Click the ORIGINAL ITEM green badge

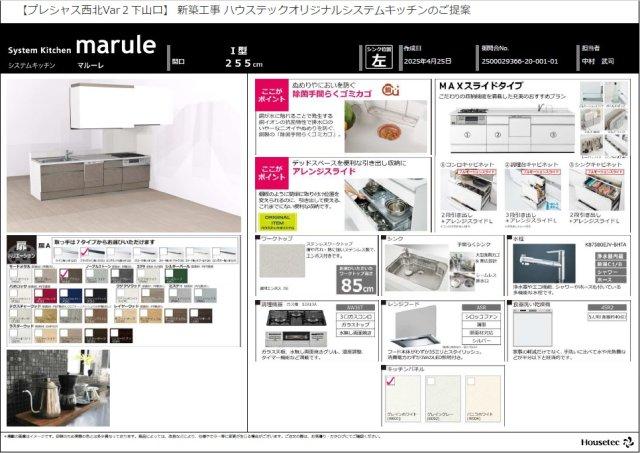[x=276, y=219]
